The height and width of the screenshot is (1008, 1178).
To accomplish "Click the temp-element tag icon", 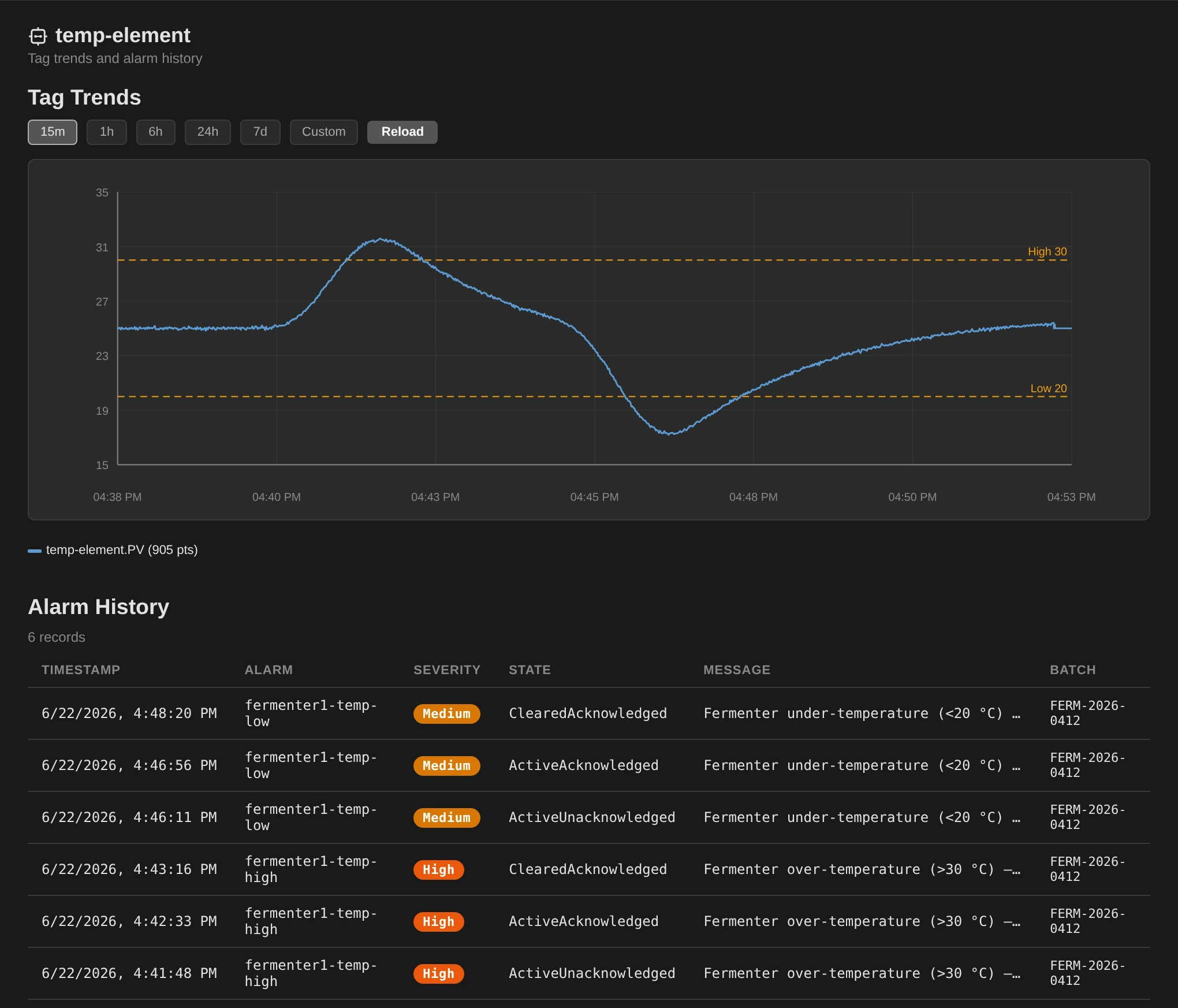I will (x=38, y=36).
